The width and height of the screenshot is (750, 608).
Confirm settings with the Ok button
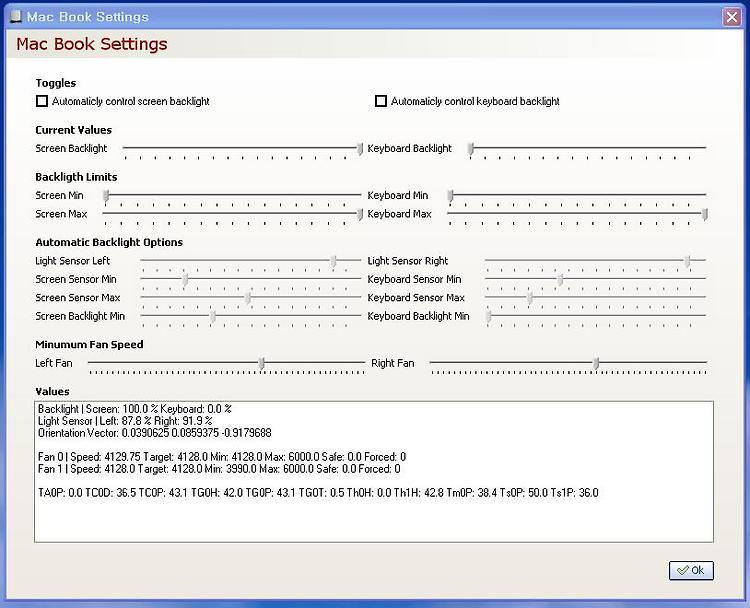(691, 570)
